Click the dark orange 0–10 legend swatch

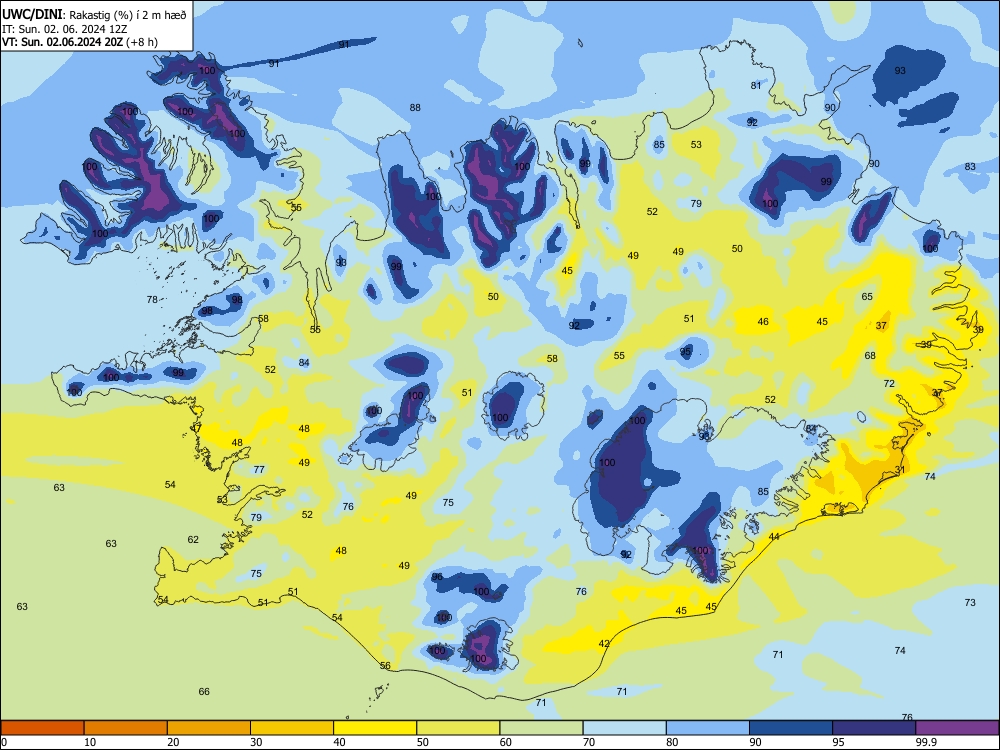[42, 728]
